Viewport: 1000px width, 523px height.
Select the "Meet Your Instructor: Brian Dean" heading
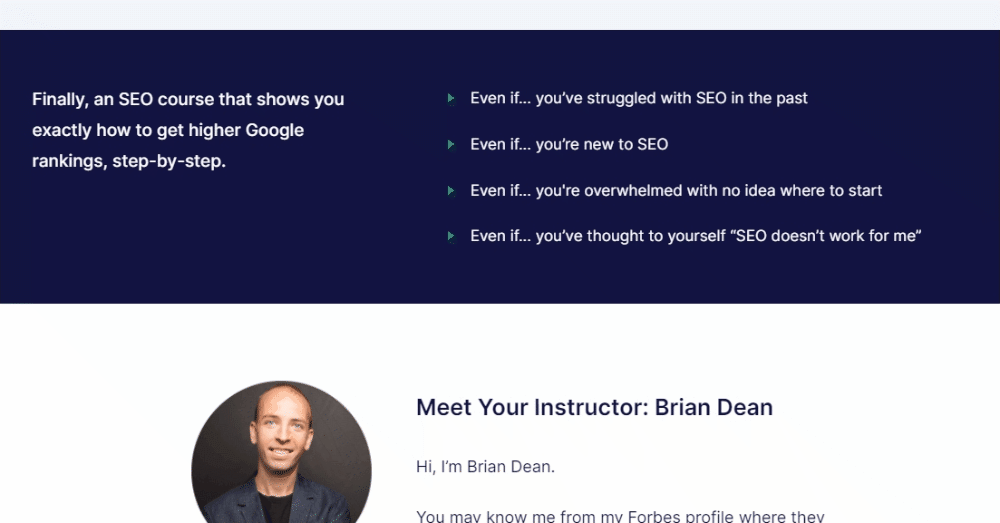[x=594, y=408]
